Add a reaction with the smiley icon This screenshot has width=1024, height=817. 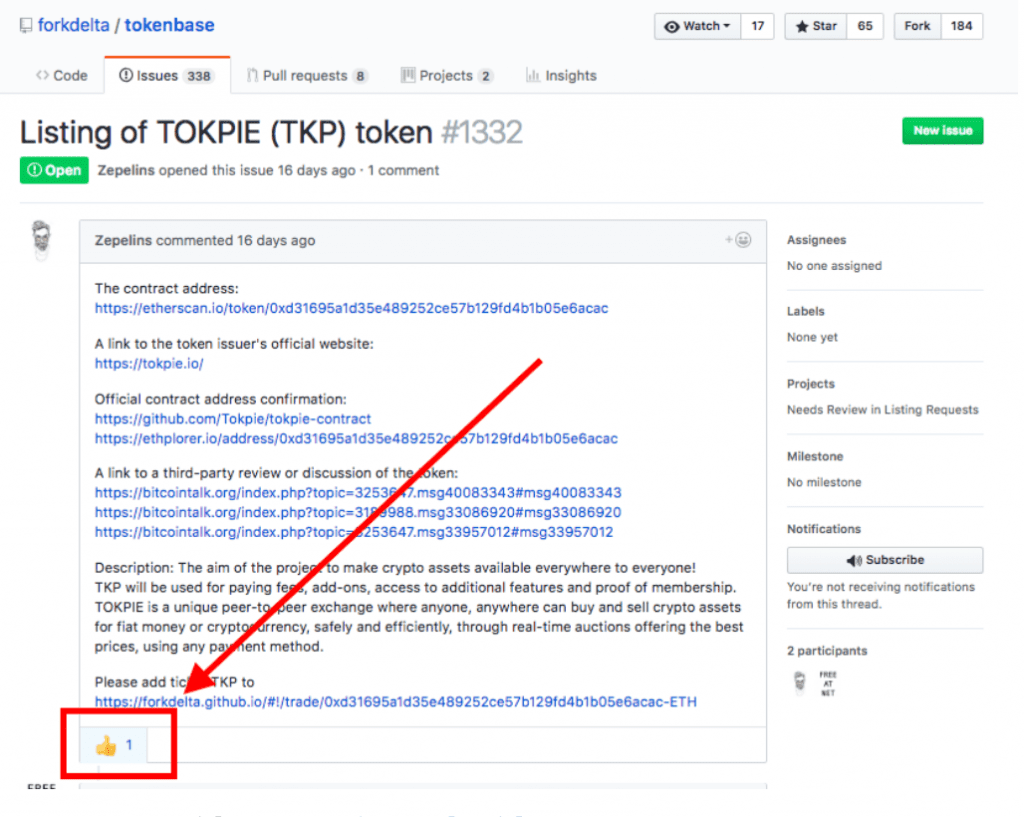pyautogui.click(x=738, y=240)
